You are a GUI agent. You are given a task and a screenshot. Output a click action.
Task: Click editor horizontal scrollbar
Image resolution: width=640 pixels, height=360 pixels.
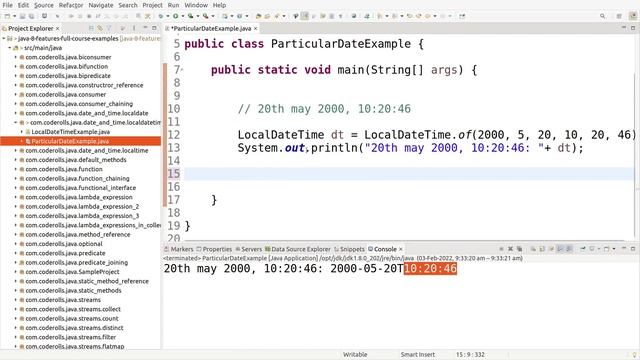[404, 241]
